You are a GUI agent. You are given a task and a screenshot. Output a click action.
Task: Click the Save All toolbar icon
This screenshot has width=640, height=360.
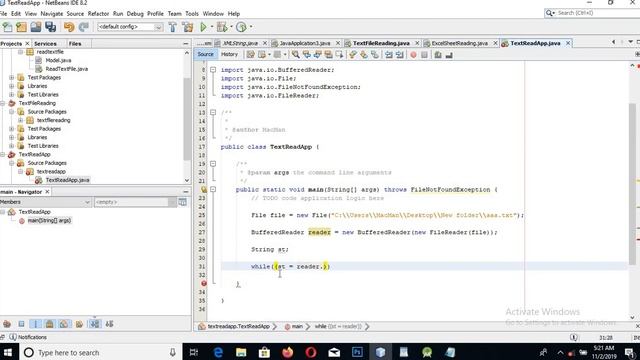tap(51, 27)
